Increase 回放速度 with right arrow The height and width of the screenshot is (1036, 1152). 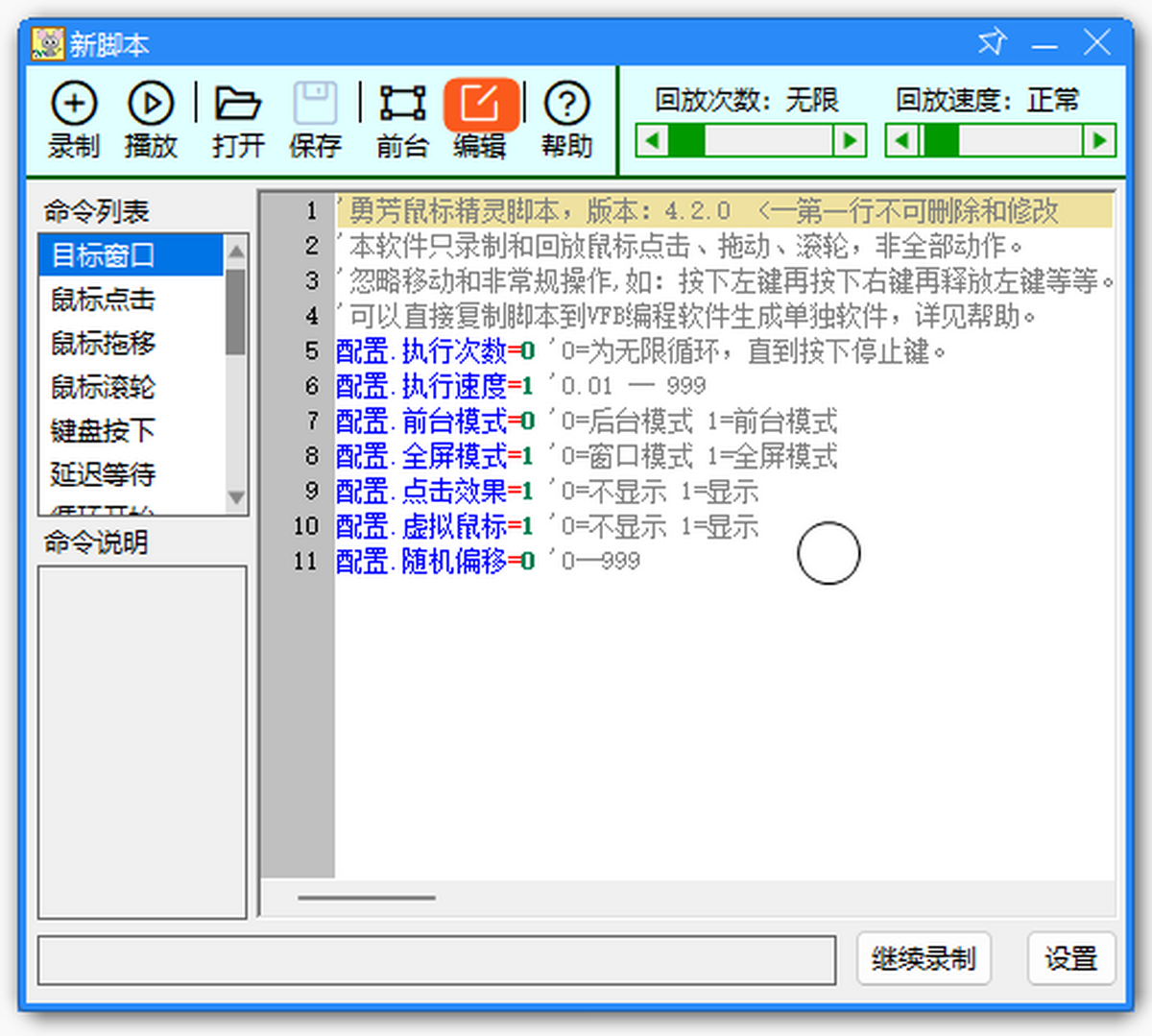pyautogui.click(x=1099, y=141)
